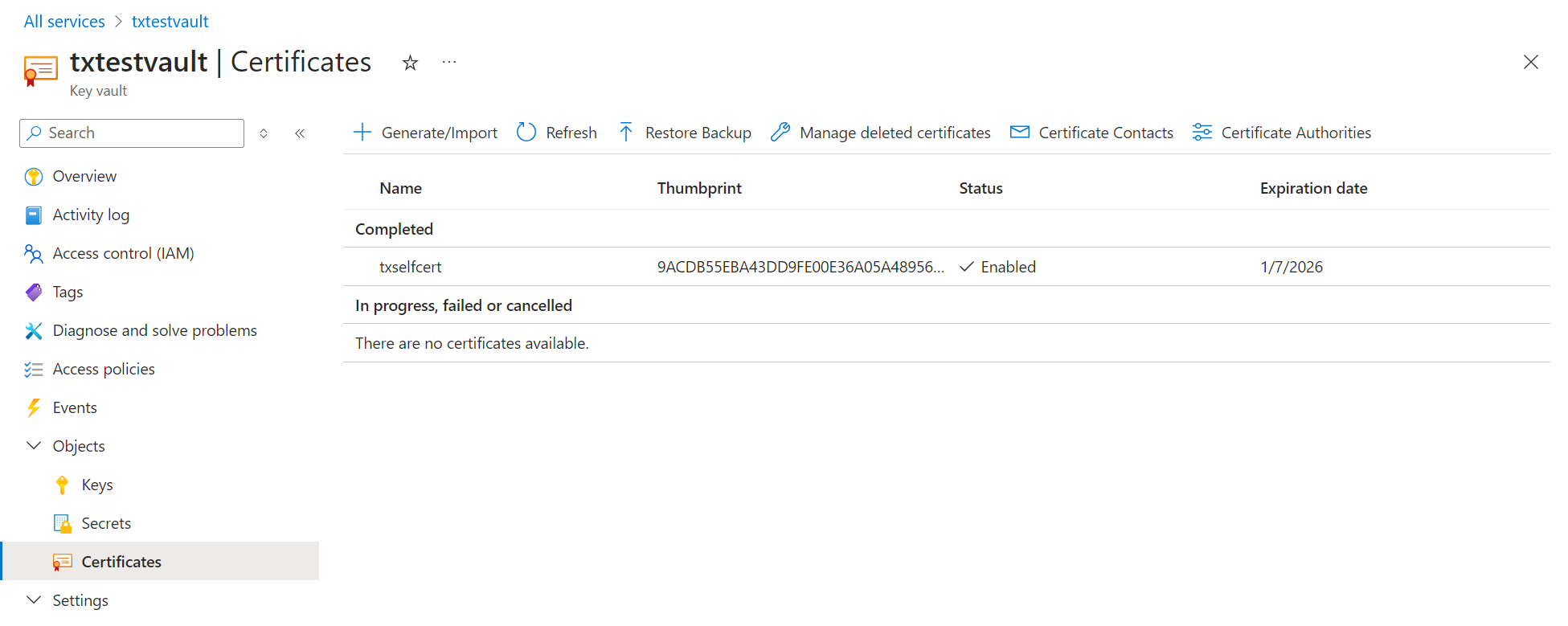
Task: Click the wrench icon for deleted certificates
Action: [x=780, y=133]
